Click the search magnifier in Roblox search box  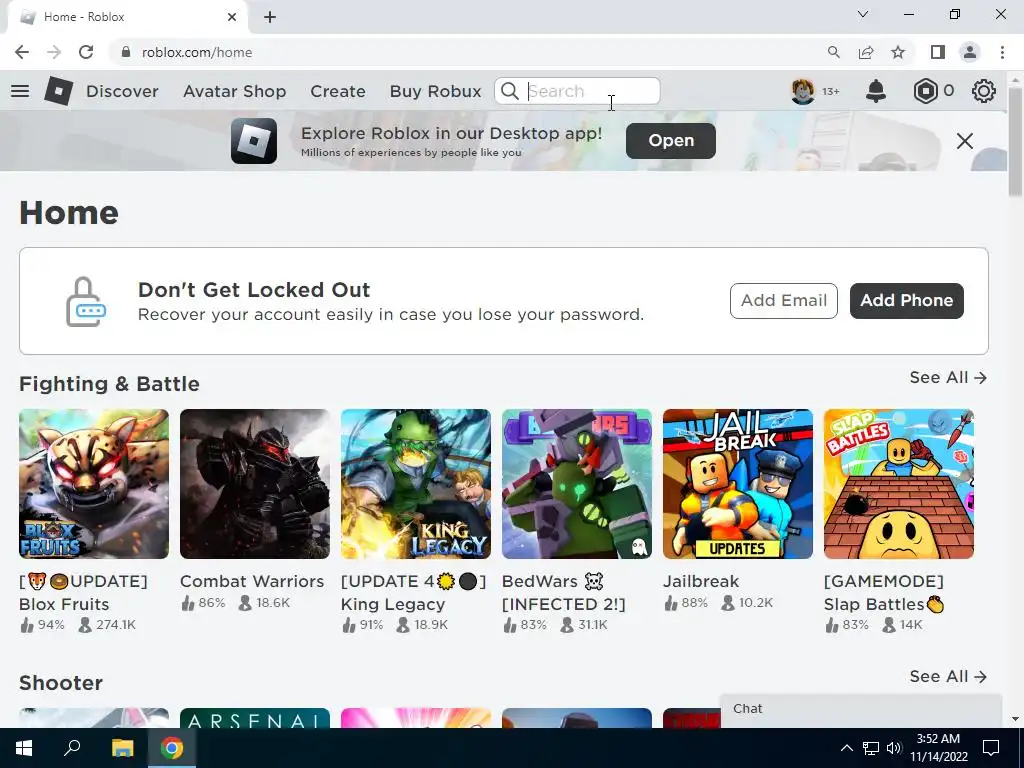pyautogui.click(x=510, y=91)
